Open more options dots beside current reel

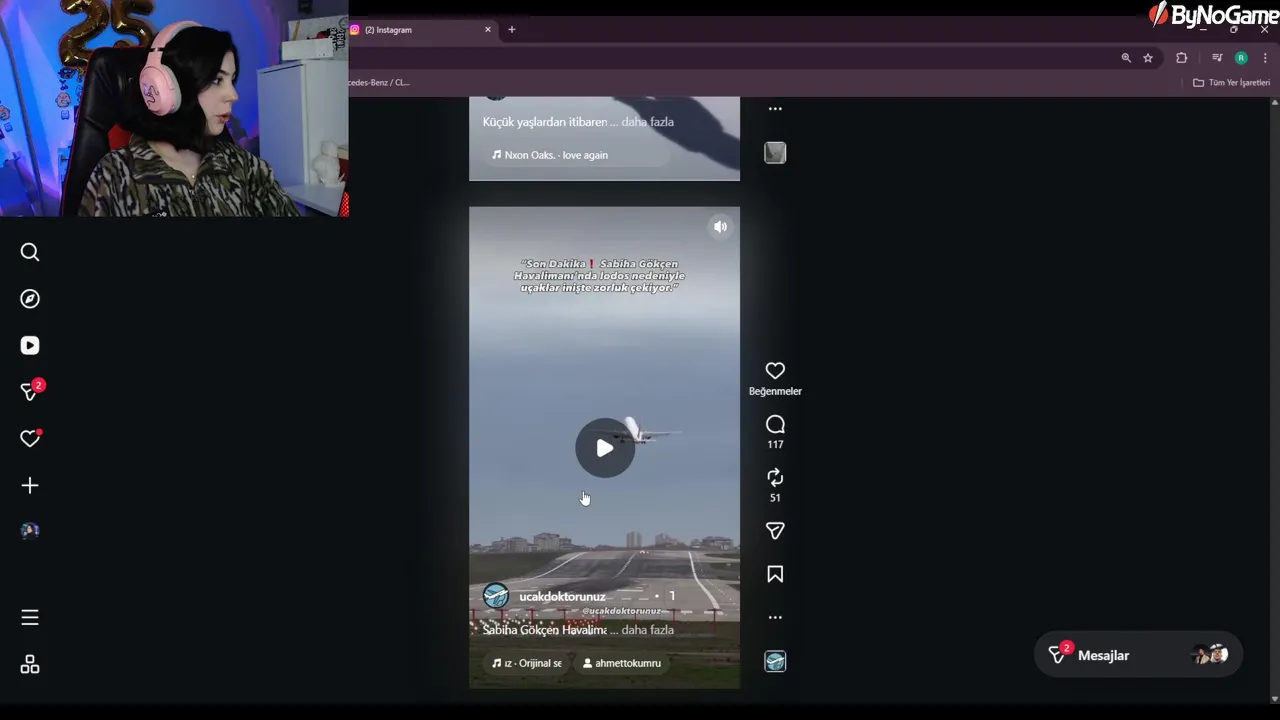(775, 618)
